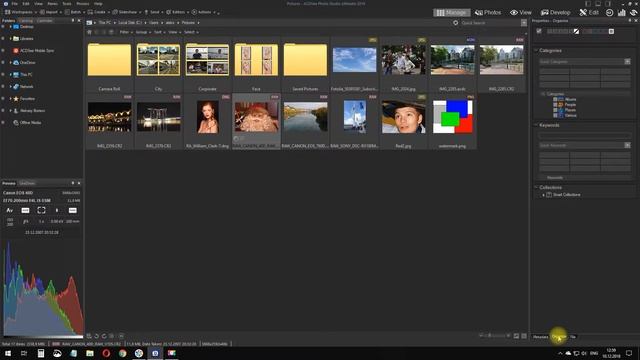This screenshot has height=360, width=640.
Task: Collapse the Categories section
Action: coord(536,51)
